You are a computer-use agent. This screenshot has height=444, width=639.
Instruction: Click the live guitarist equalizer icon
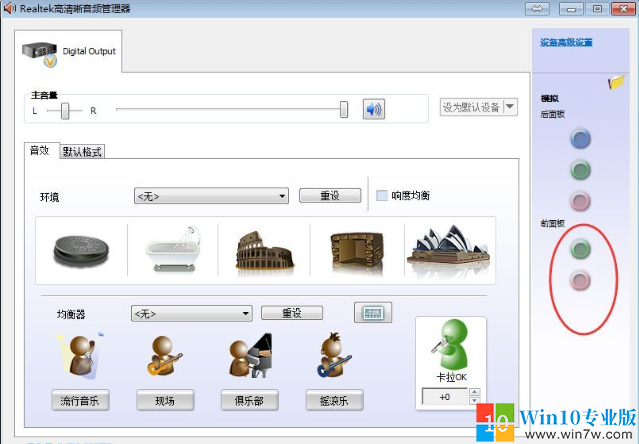coord(165,356)
